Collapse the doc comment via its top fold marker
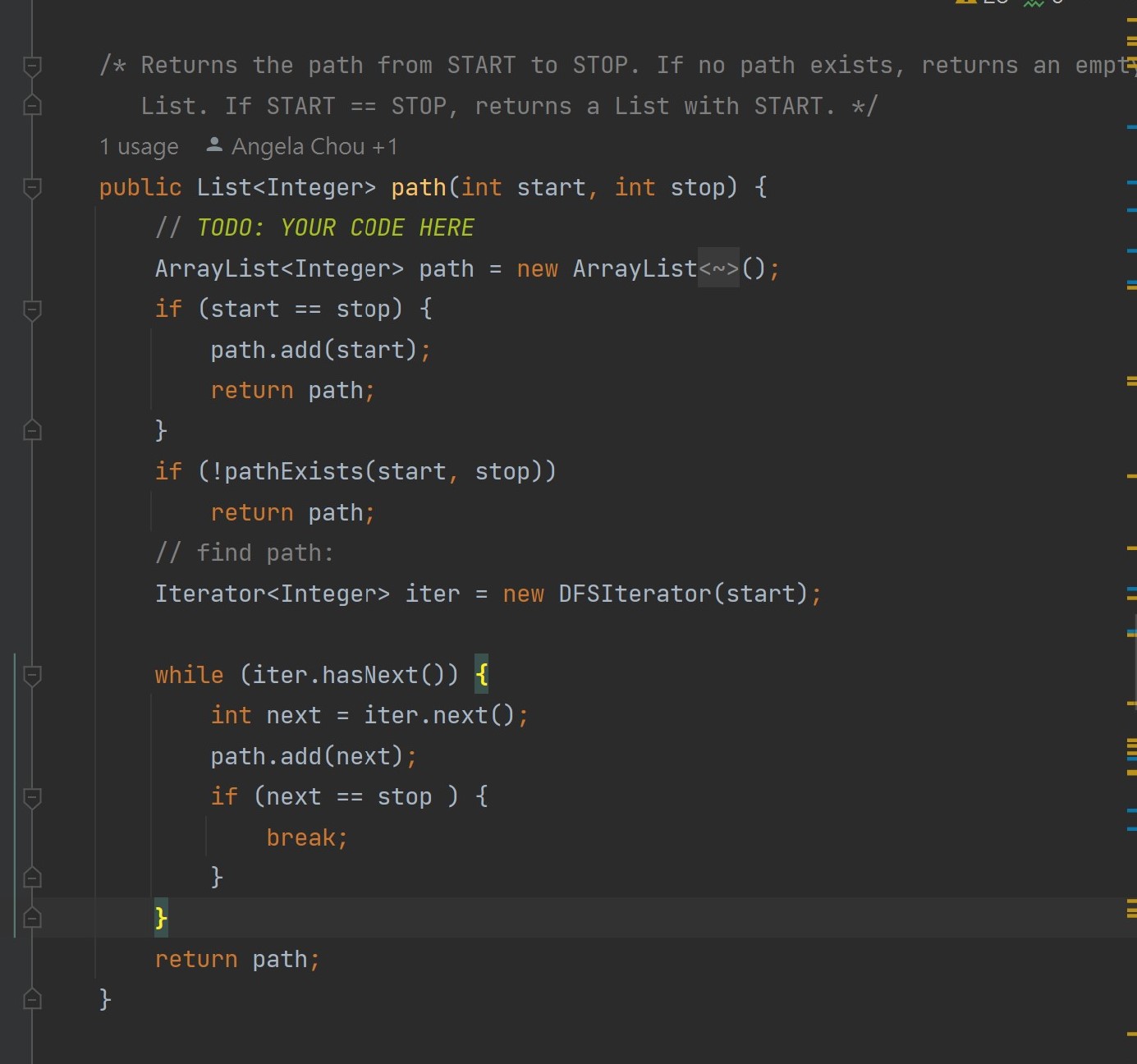Image resolution: width=1137 pixels, height=1064 pixels. 32,66
